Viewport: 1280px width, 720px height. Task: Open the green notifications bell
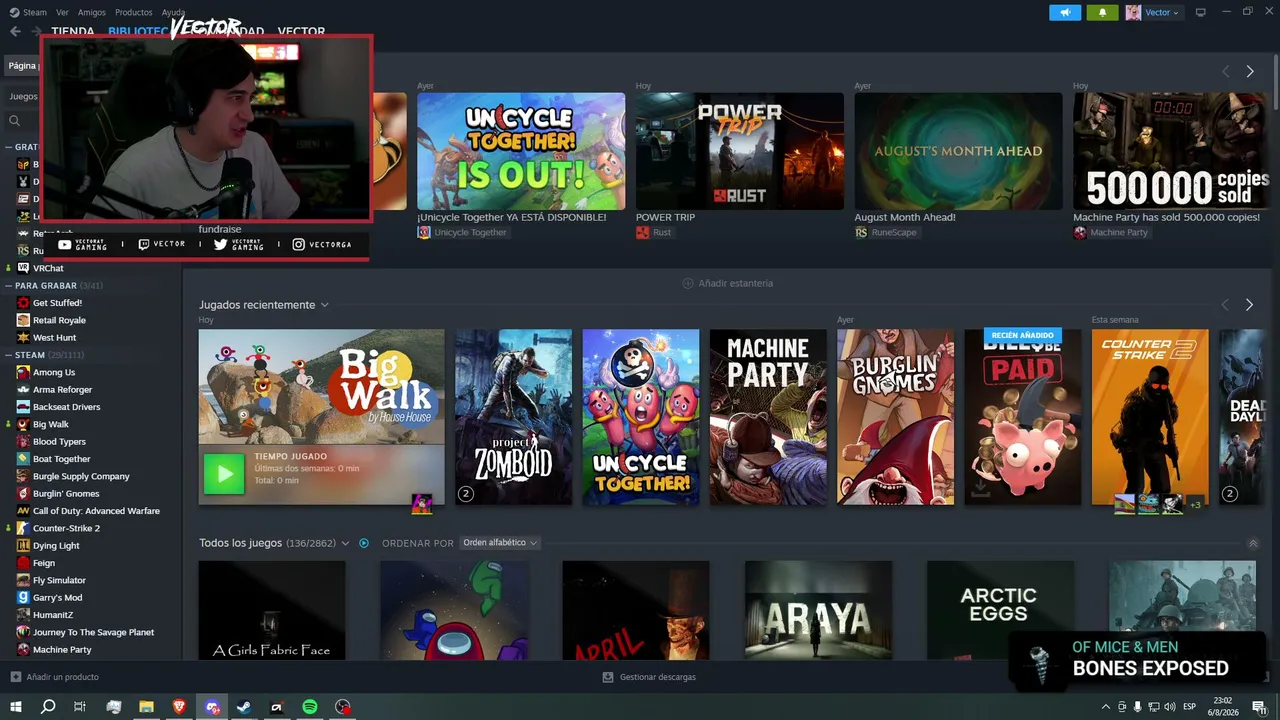click(x=1102, y=12)
